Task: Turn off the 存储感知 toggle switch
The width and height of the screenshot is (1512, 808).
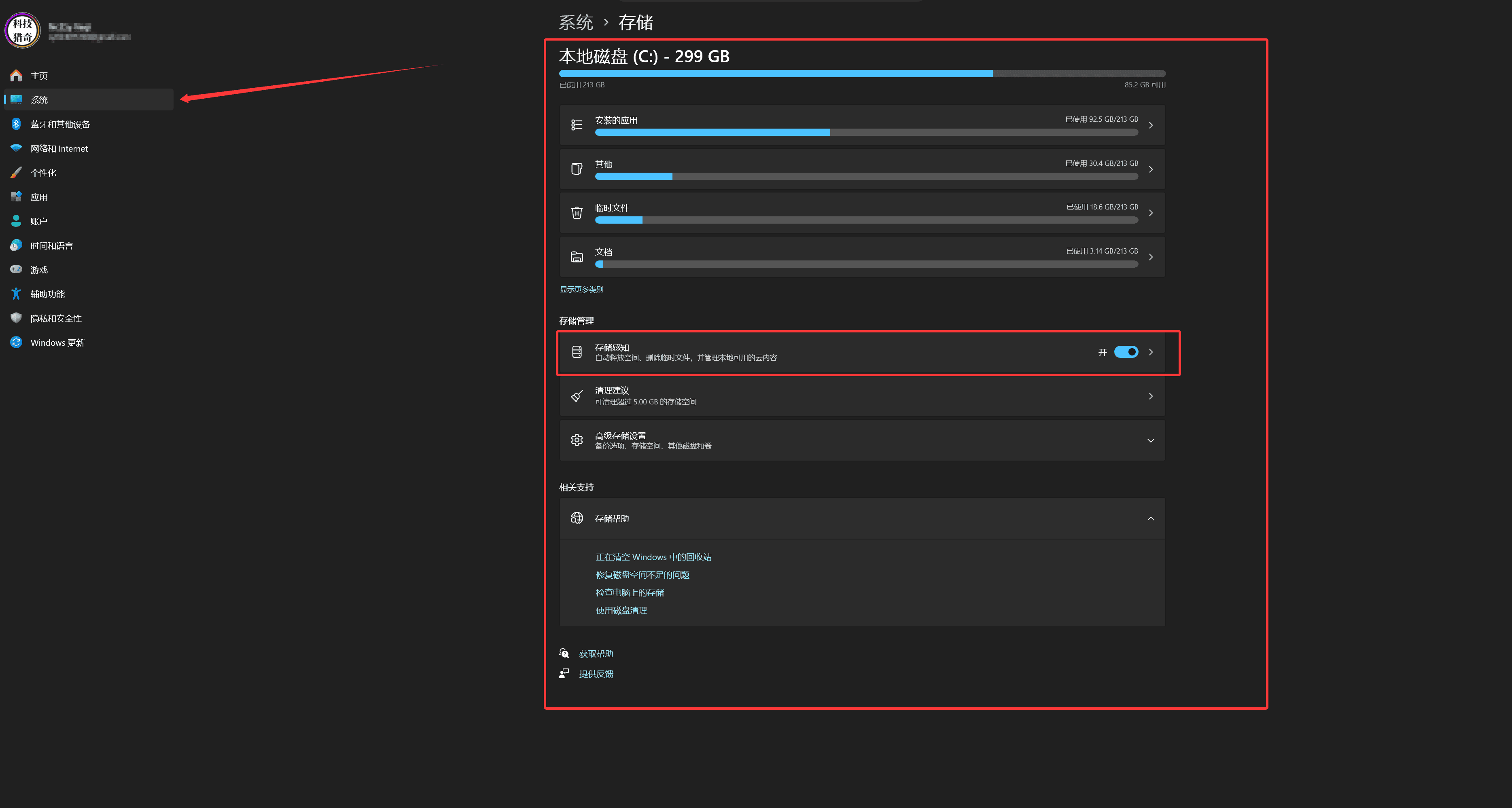Action: [x=1126, y=352]
